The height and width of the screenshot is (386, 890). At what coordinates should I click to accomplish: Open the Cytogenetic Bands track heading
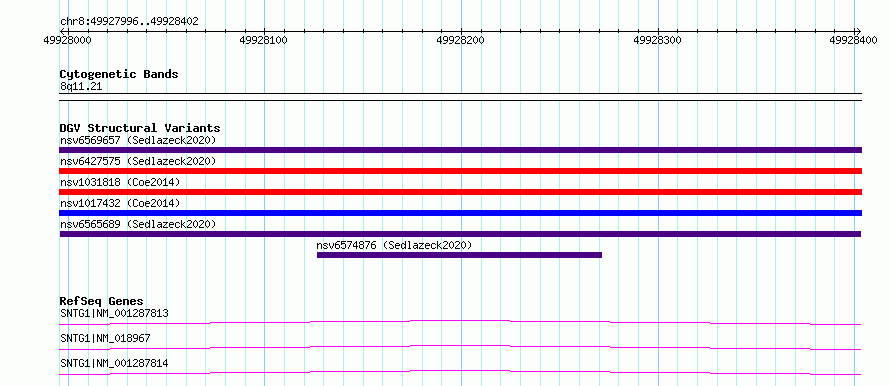coord(119,74)
